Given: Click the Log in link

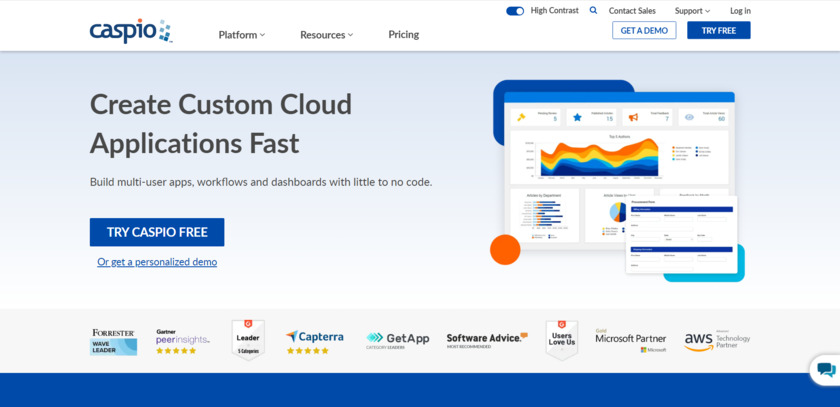Looking at the screenshot, I should coord(740,11).
